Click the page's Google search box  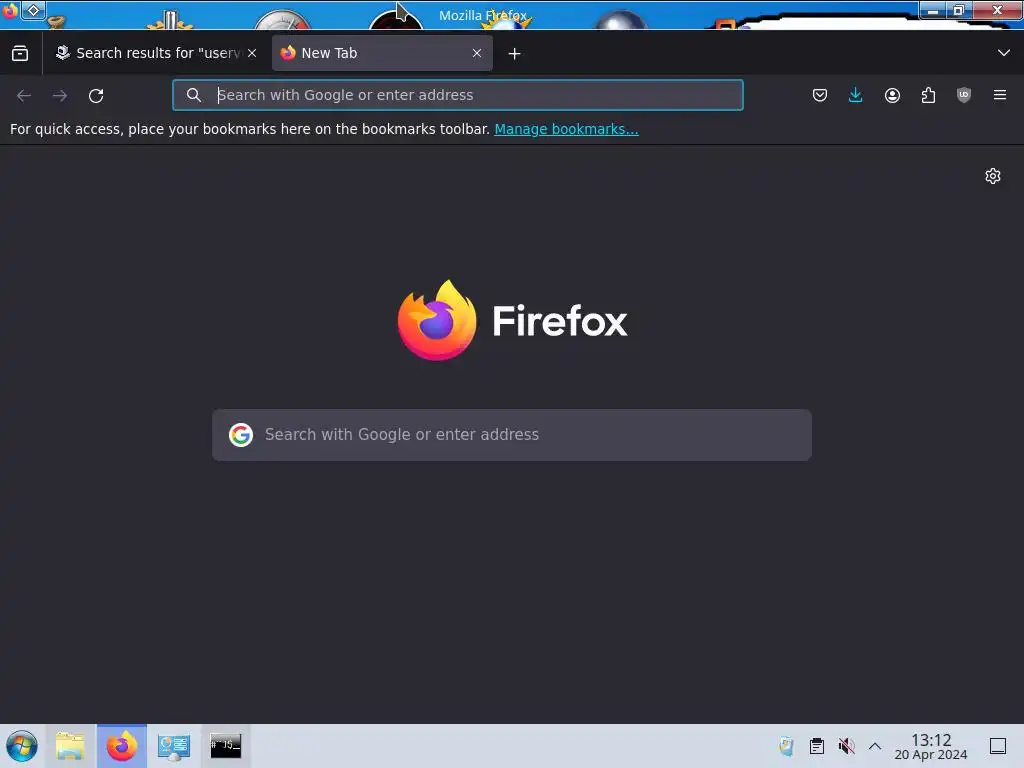tap(512, 435)
